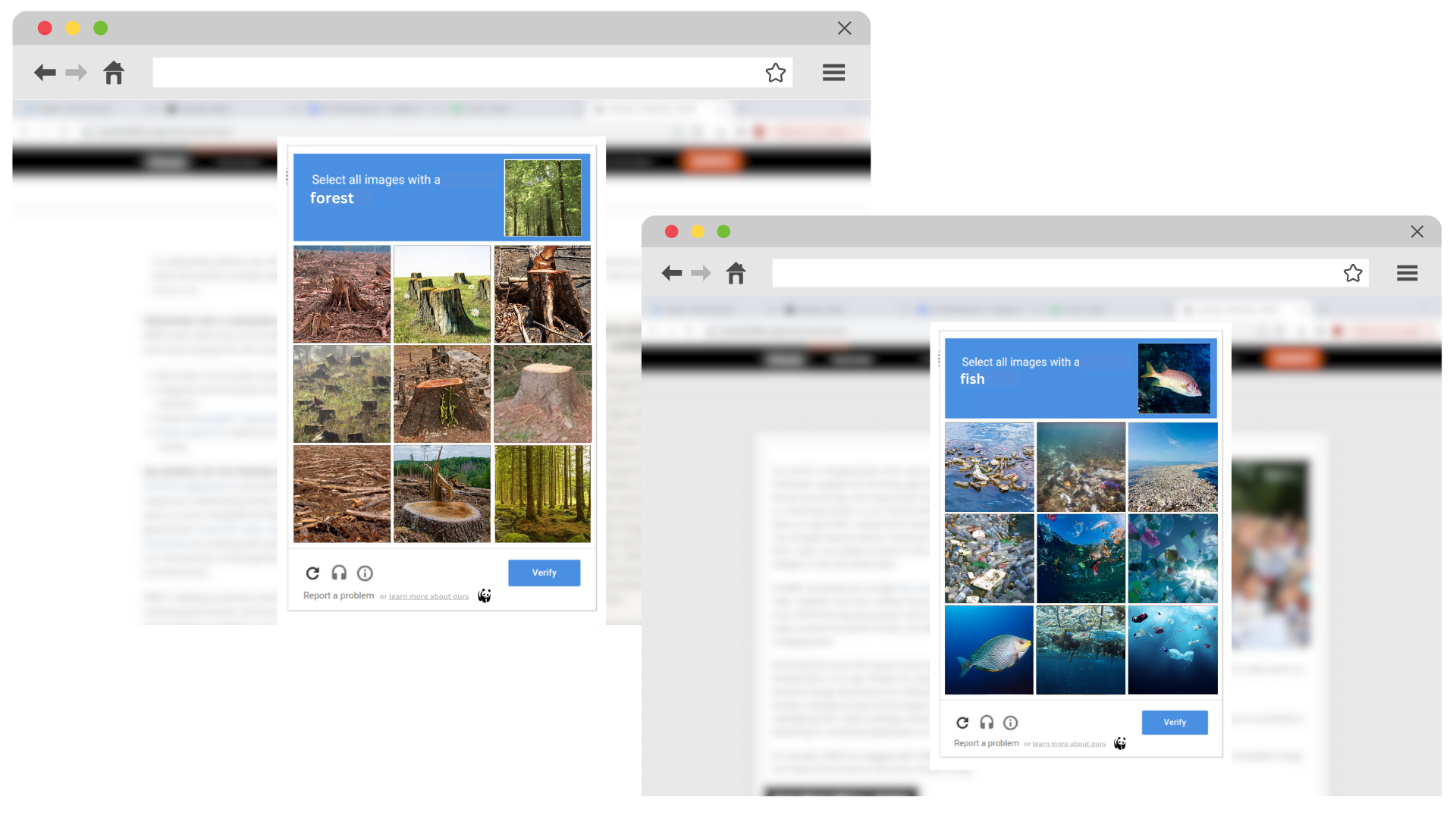
Task: Click audio headphones icon in forest captcha
Action: [x=339, y=573]
